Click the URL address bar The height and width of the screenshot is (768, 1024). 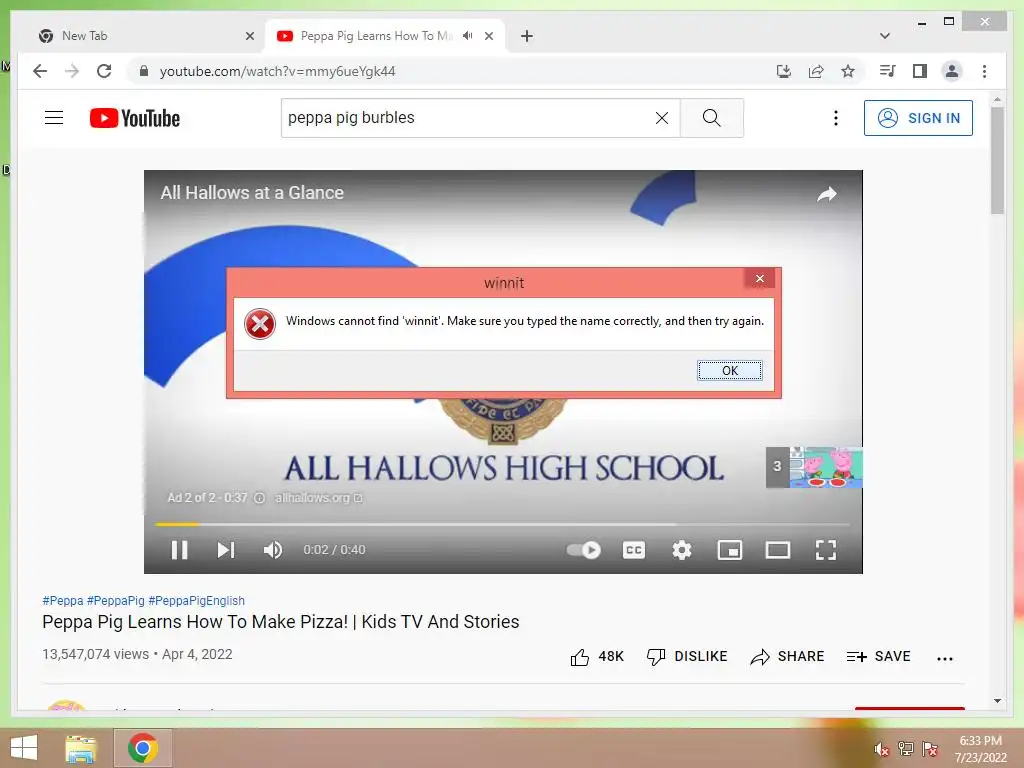[x=451, y=71]
